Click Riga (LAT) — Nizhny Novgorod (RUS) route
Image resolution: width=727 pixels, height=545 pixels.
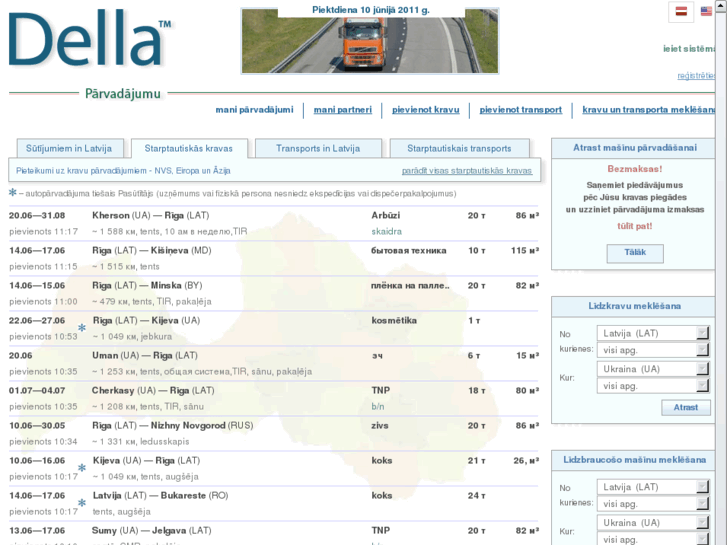point(172,426)
